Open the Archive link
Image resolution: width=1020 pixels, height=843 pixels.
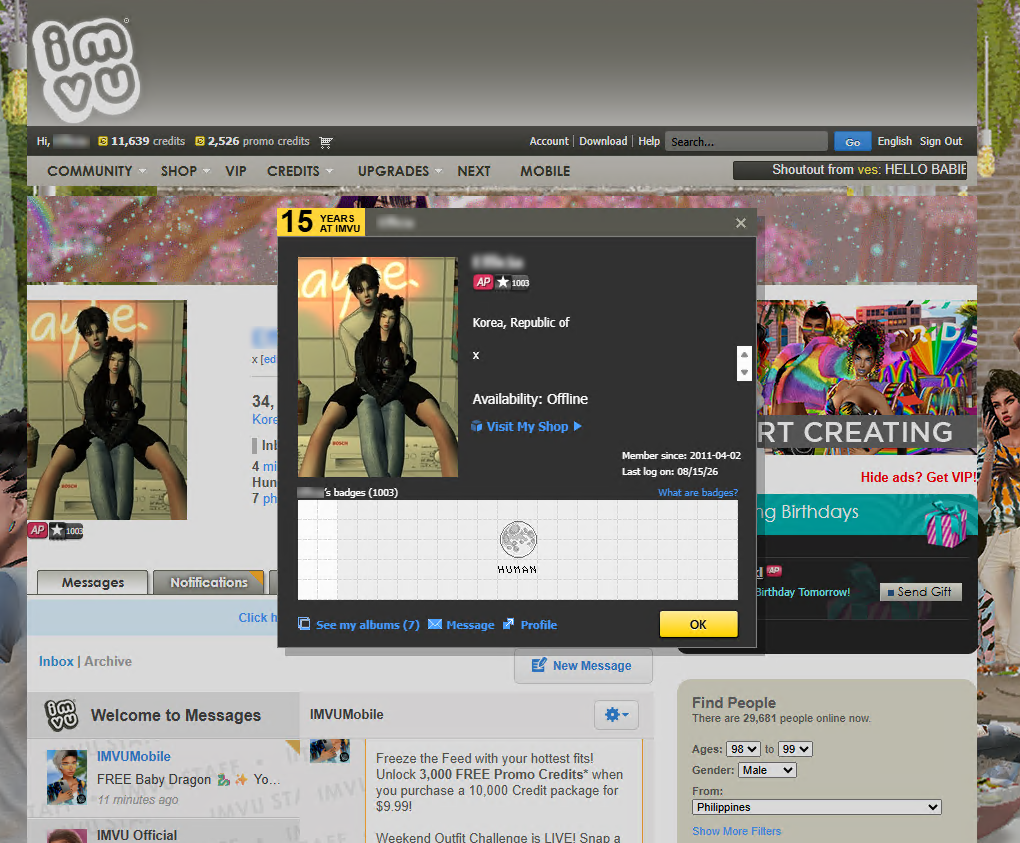[x=108, y=661]
